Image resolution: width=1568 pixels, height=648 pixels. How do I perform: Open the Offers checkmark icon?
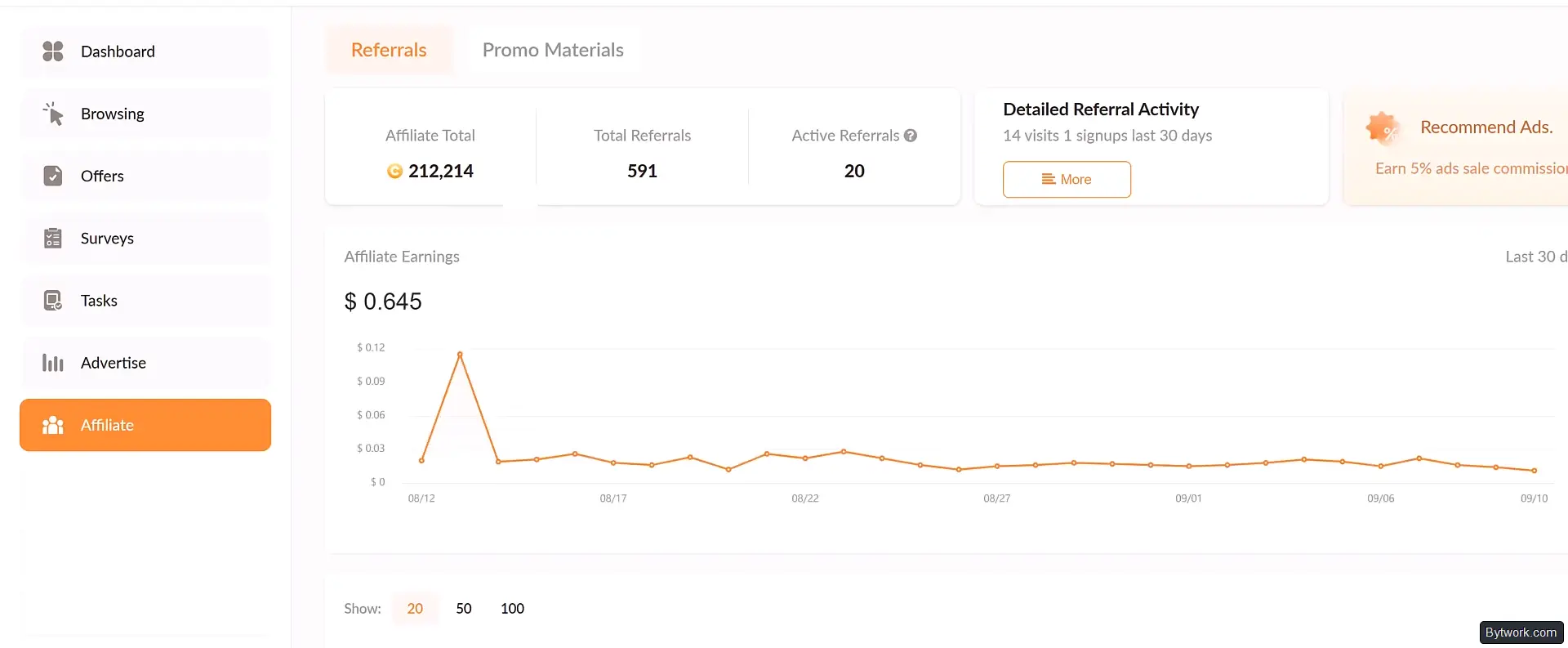53,176
